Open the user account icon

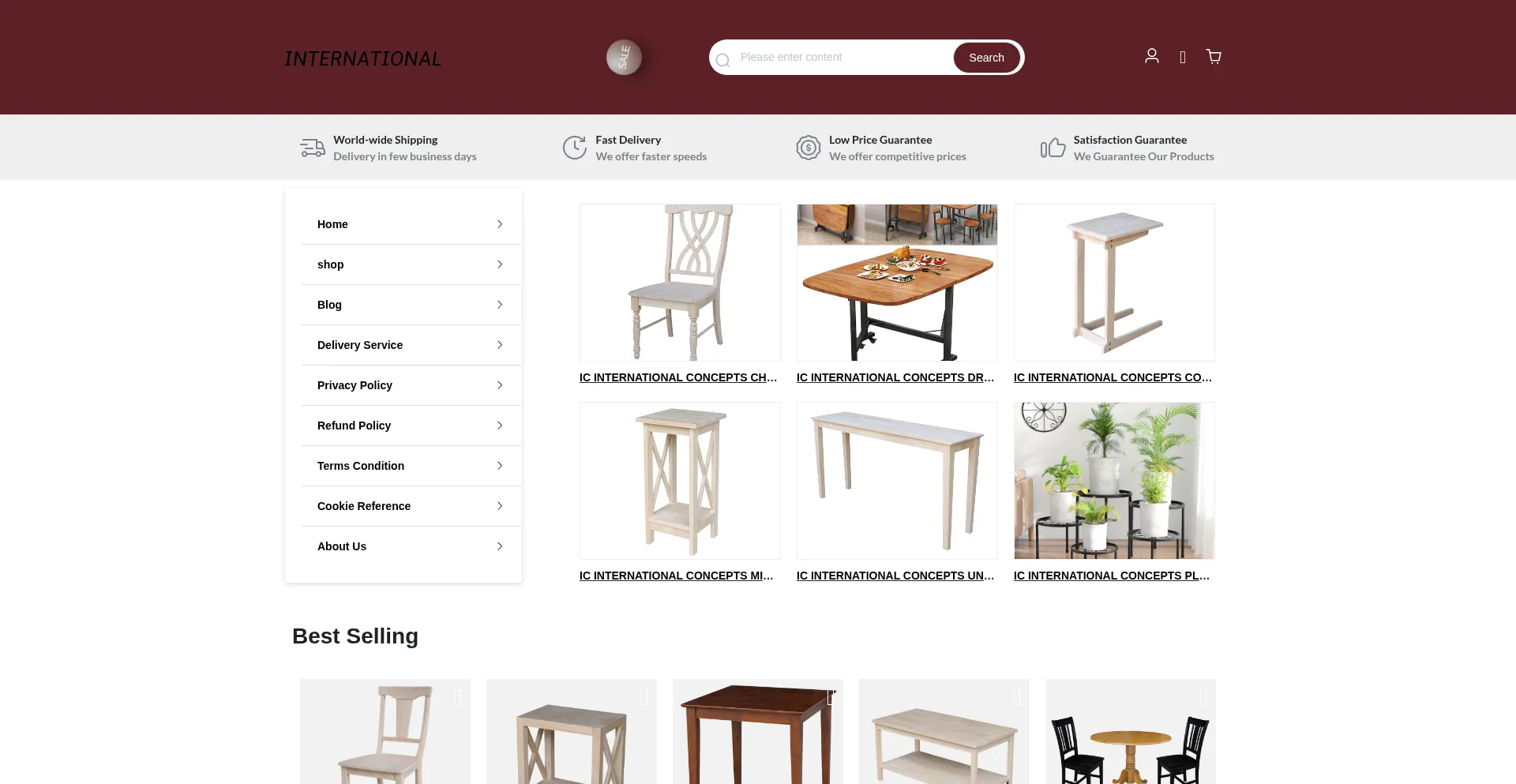click(1152, 56)
